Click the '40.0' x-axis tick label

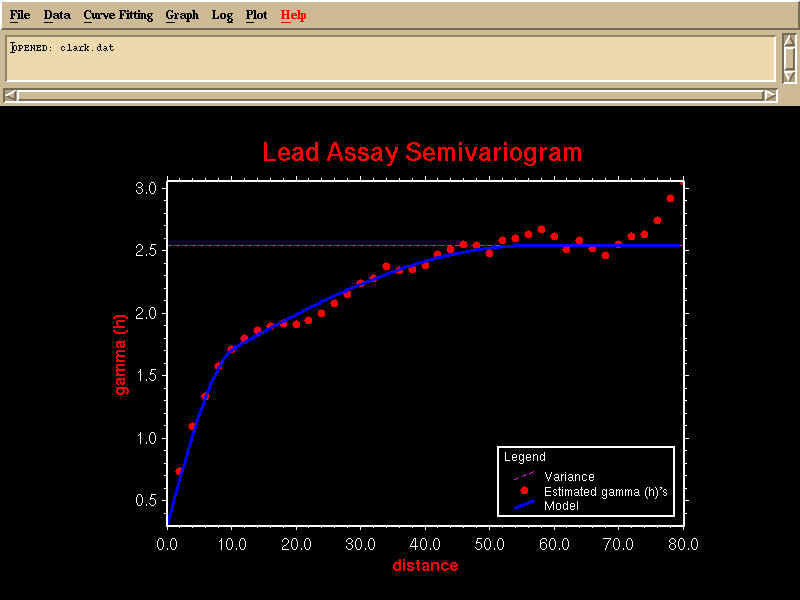click(x=425, y=544)
